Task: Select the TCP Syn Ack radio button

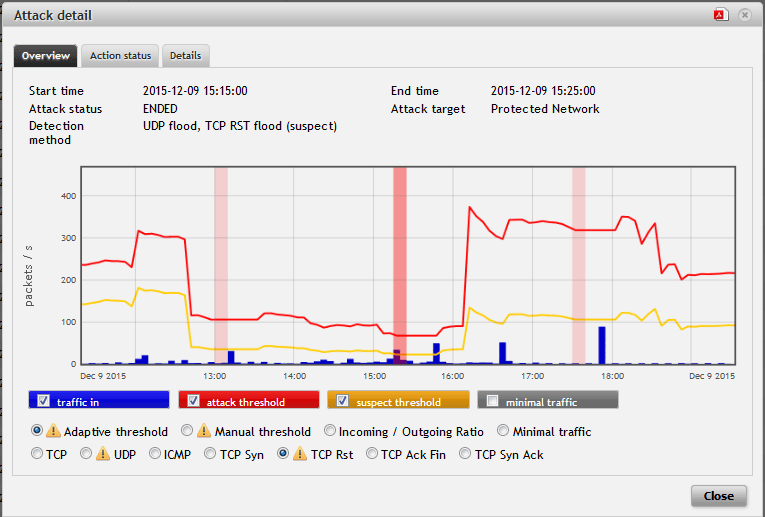Action: click(x=465, y=454)
